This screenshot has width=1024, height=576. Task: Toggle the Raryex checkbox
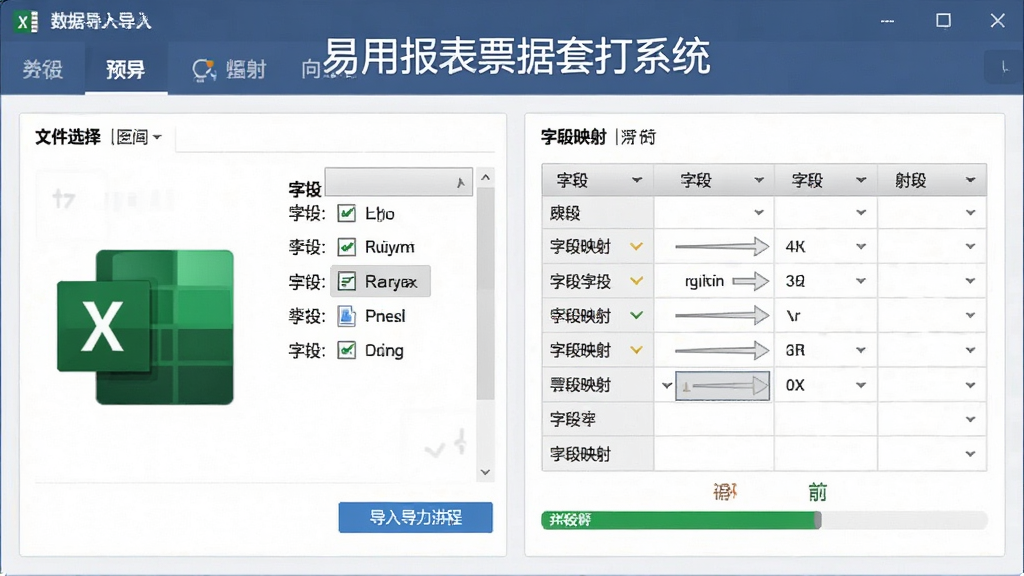pyautogui.click(x=346, y=281)
